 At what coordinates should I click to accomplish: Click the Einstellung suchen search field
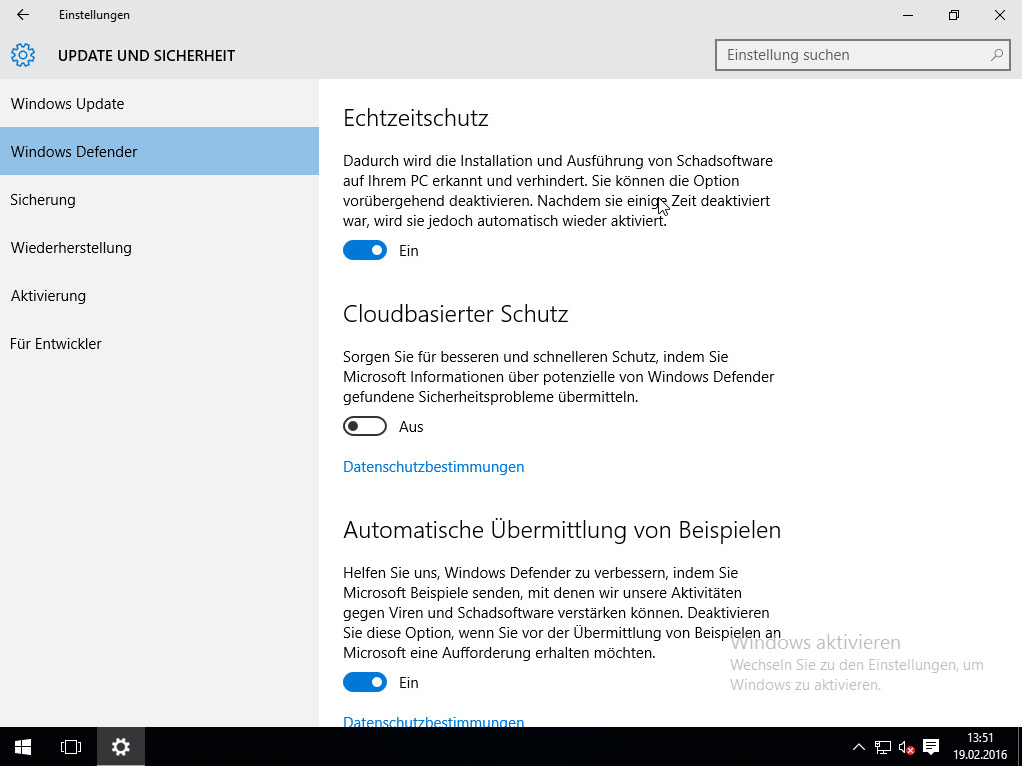862,55
